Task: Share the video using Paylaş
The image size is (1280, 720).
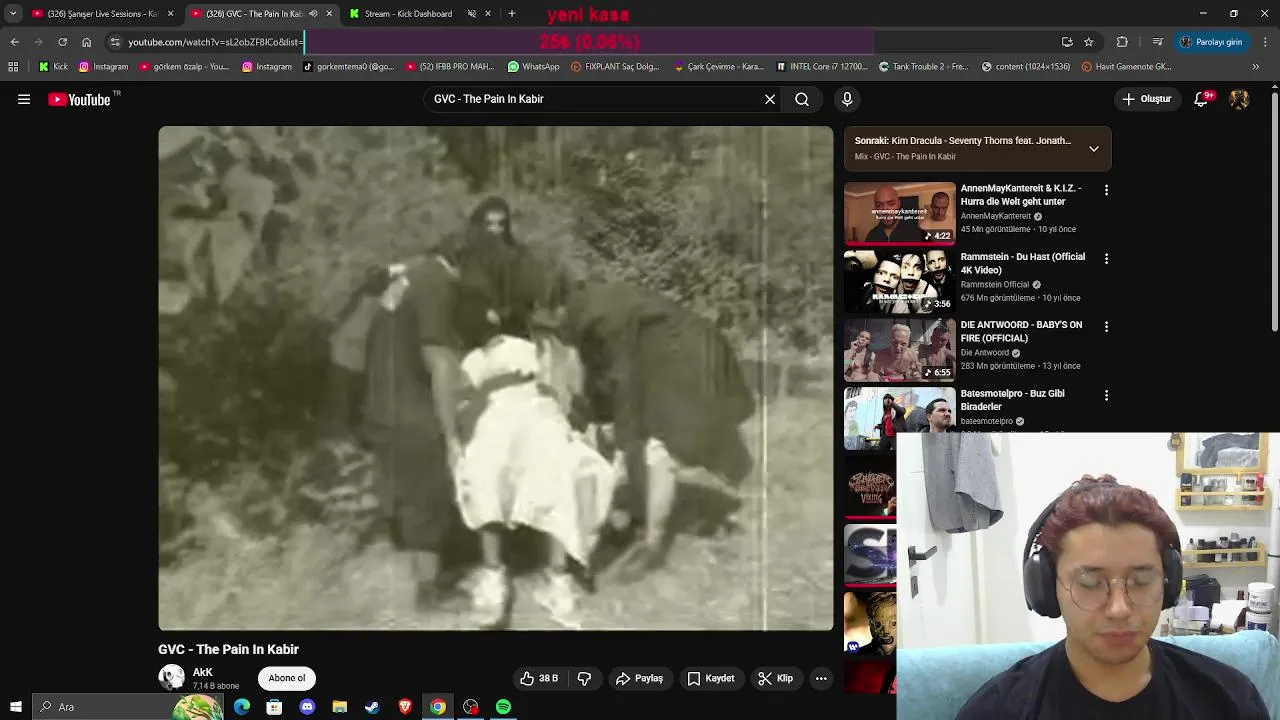Action: 639,678
